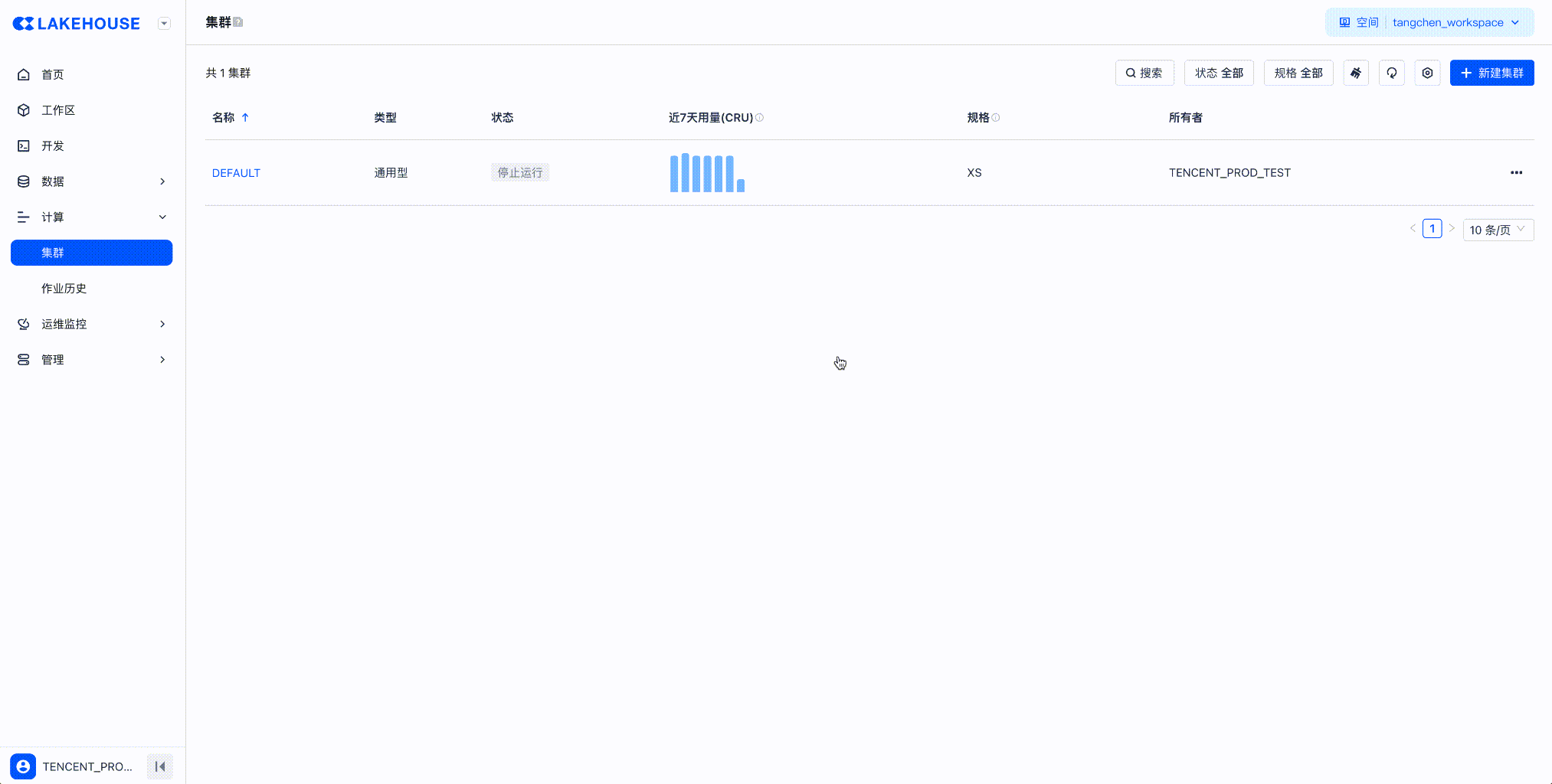
Task: Open the 状态 全部 filter dropdown
Action: [1219, 73]
